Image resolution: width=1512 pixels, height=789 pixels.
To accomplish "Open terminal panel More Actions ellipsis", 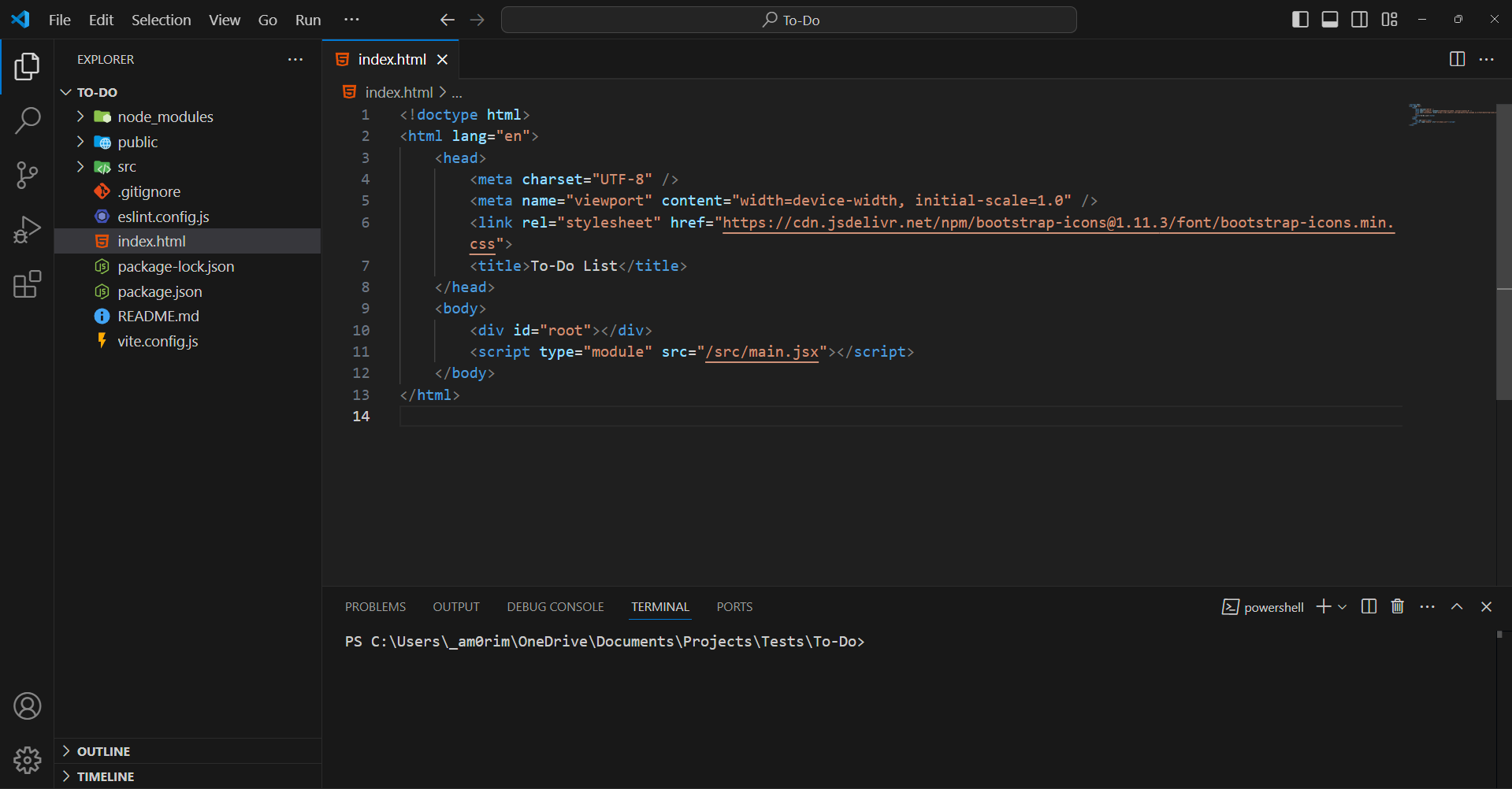I will point(1427,606).
